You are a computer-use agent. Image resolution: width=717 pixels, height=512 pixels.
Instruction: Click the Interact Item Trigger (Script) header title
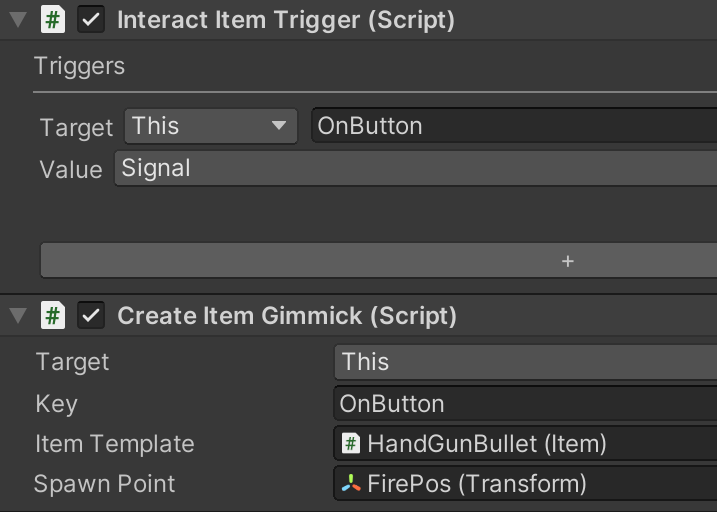pos(286,20)
